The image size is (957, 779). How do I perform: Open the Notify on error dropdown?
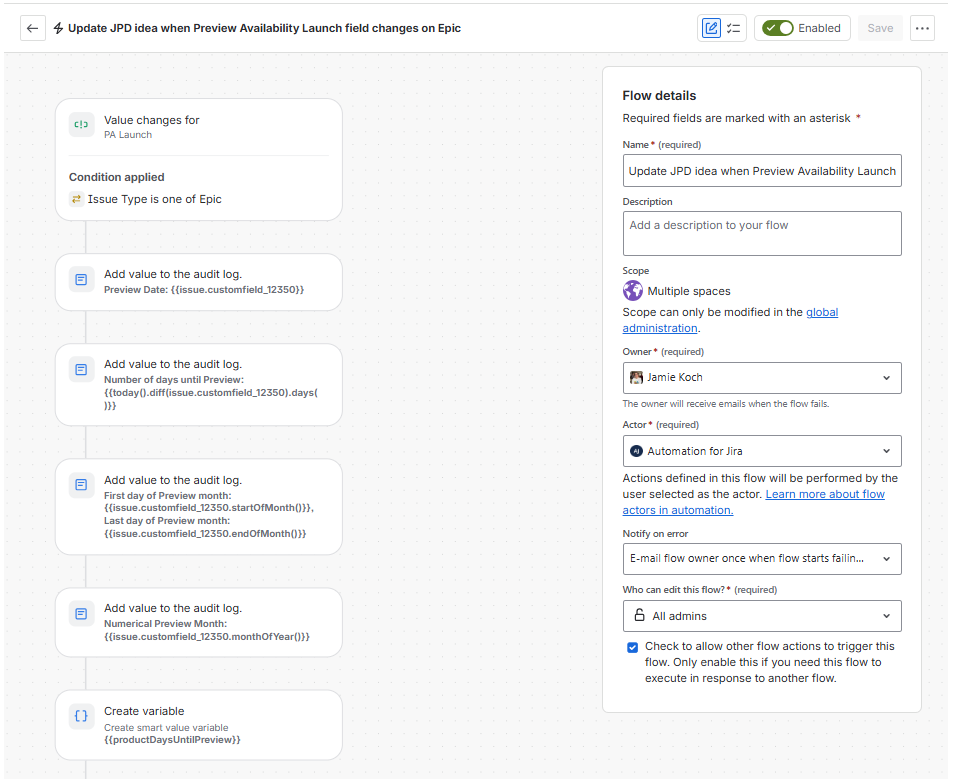762,559
